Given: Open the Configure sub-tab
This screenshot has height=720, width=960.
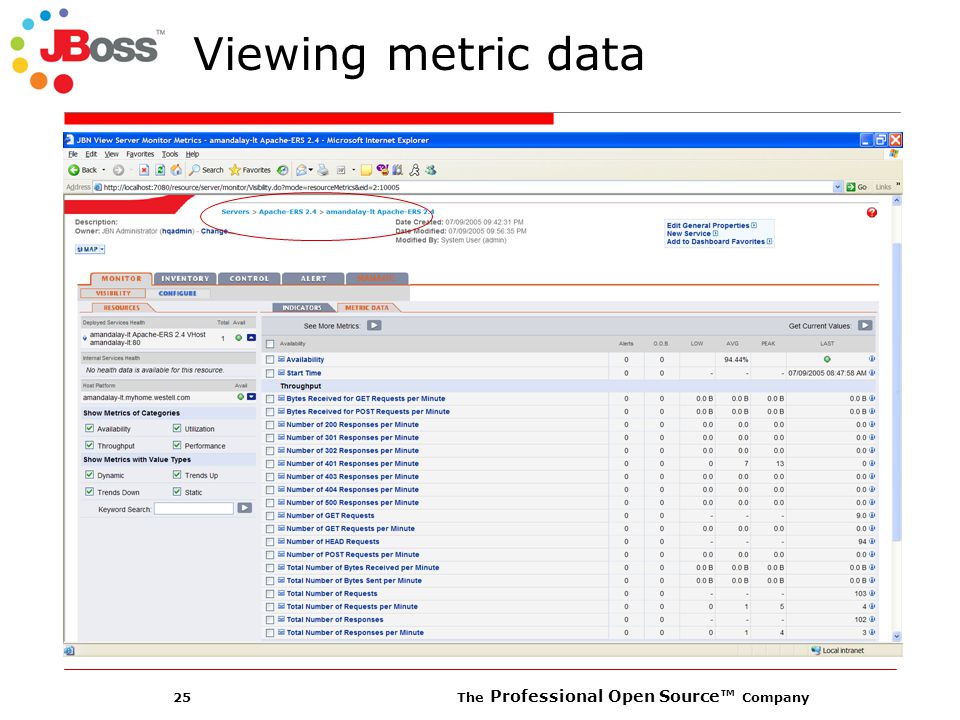Looking at the screenshot, I should click(178, 293).
